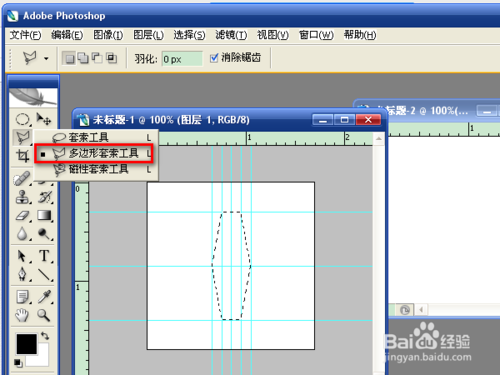The image size is (500, 375).
Task: Open the 帮助(H) menu
Action: 360,35
